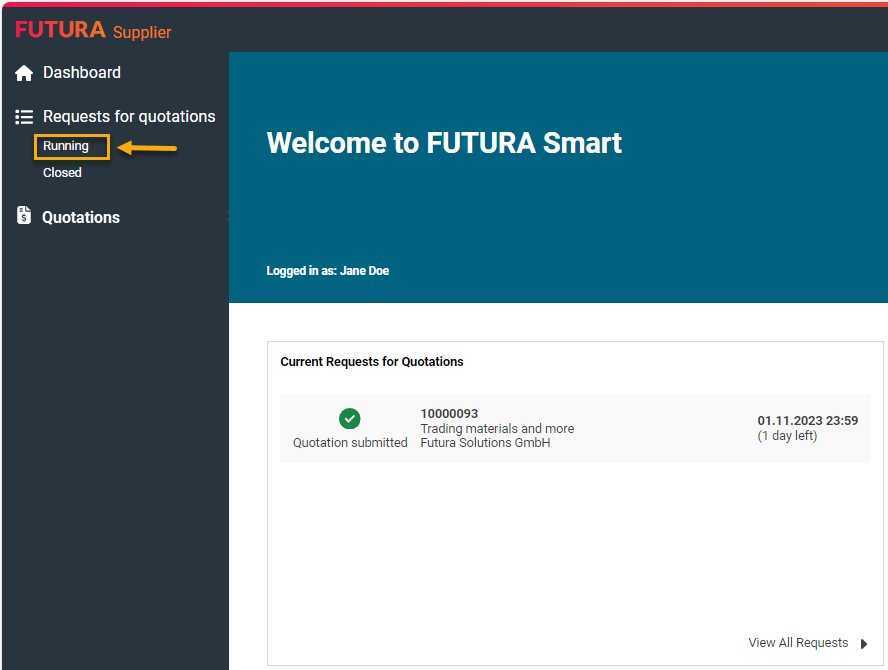Select Closed under Requests for quotations
The height and width of the screenshot is (670, 888).
(62, 173)
